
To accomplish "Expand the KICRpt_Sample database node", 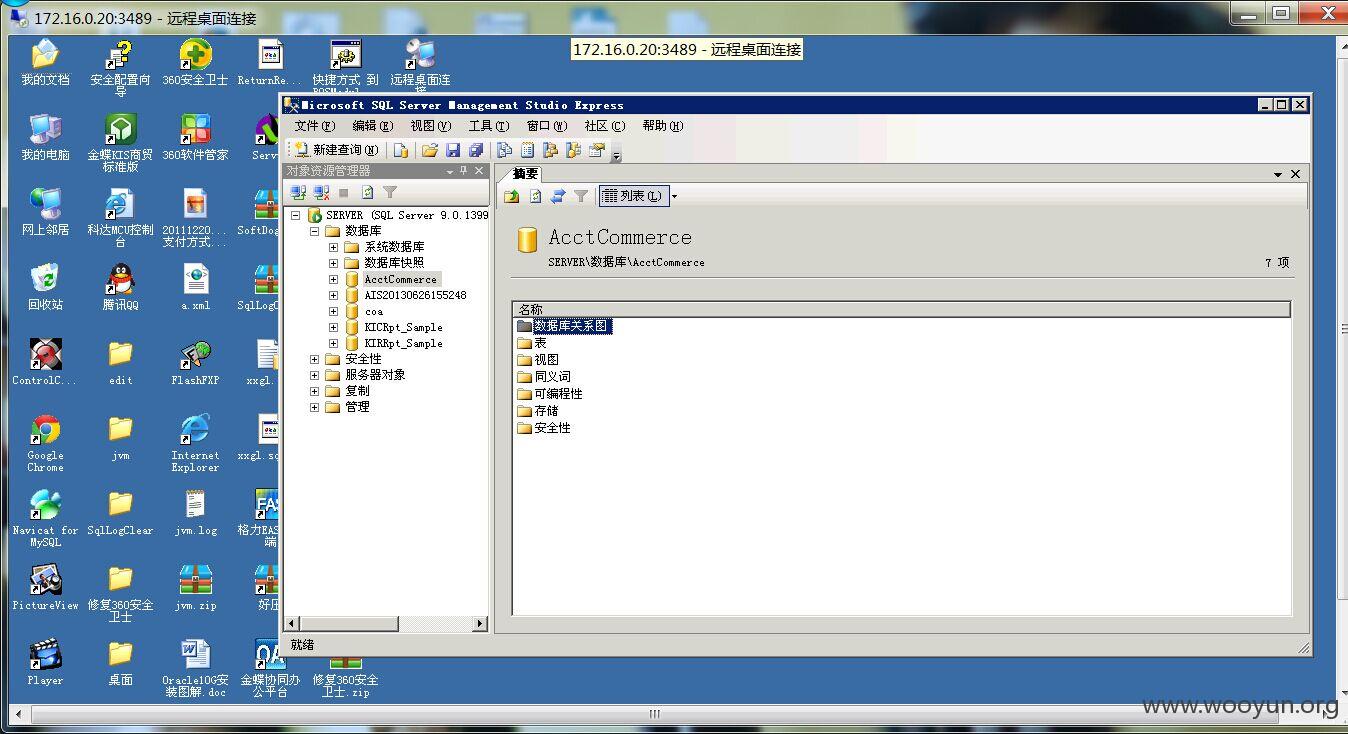I will pos(333,327).
